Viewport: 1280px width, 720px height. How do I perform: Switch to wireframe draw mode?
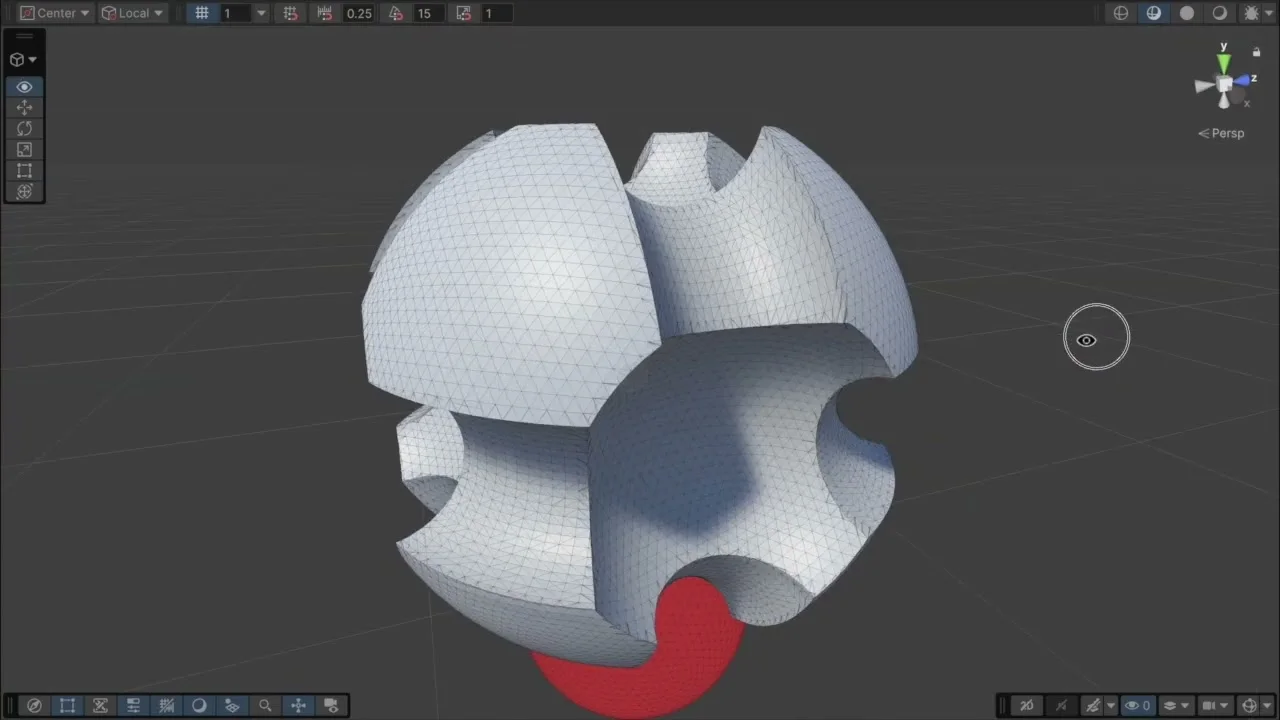1121,13
